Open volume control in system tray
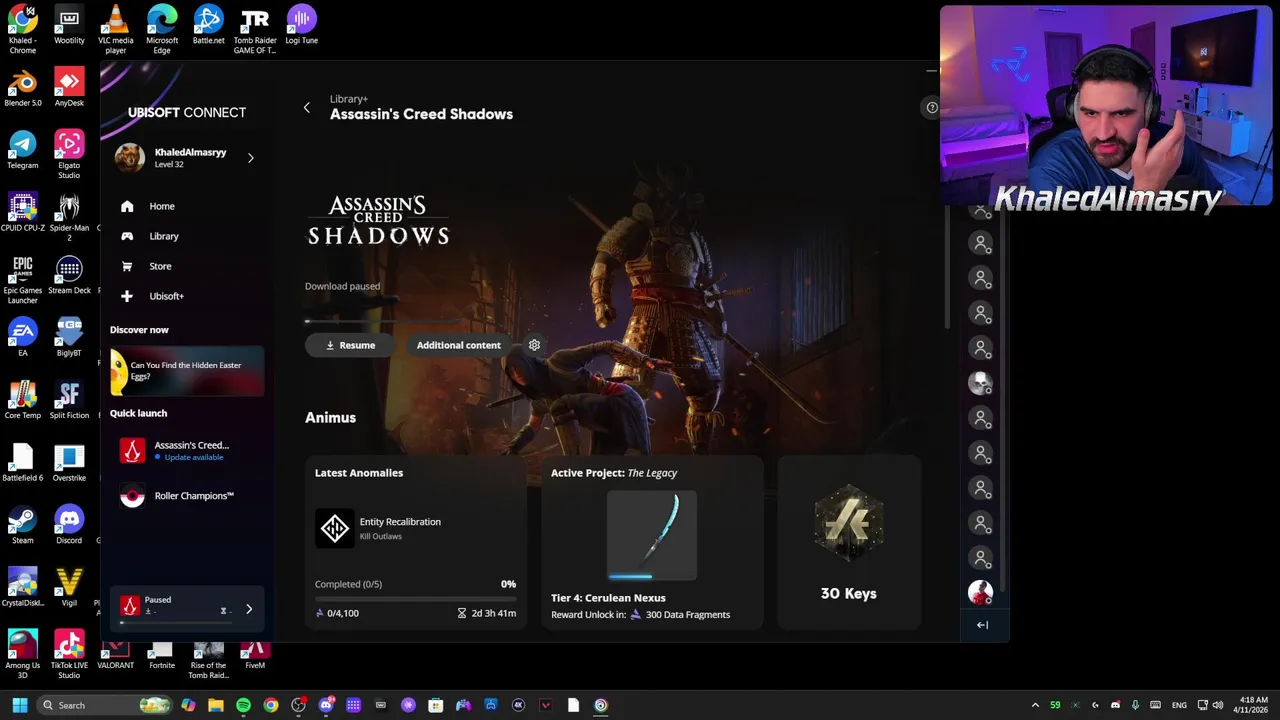 (x=1220, y=705)
